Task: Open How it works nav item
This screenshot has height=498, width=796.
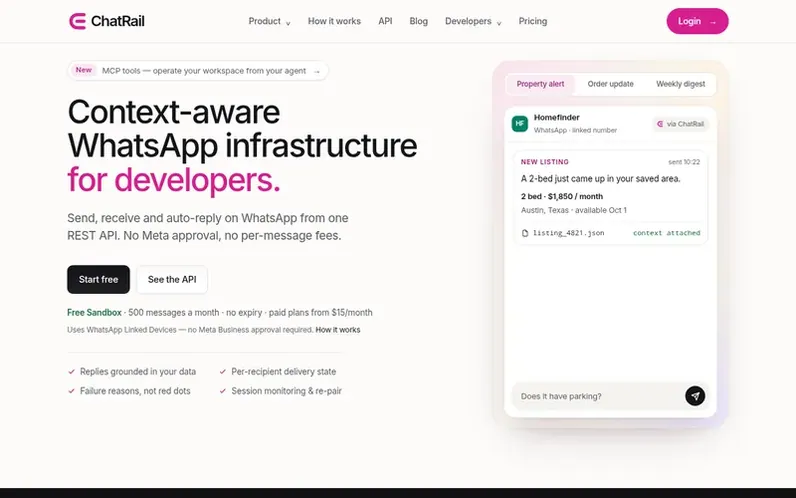Action: [334, 21]
